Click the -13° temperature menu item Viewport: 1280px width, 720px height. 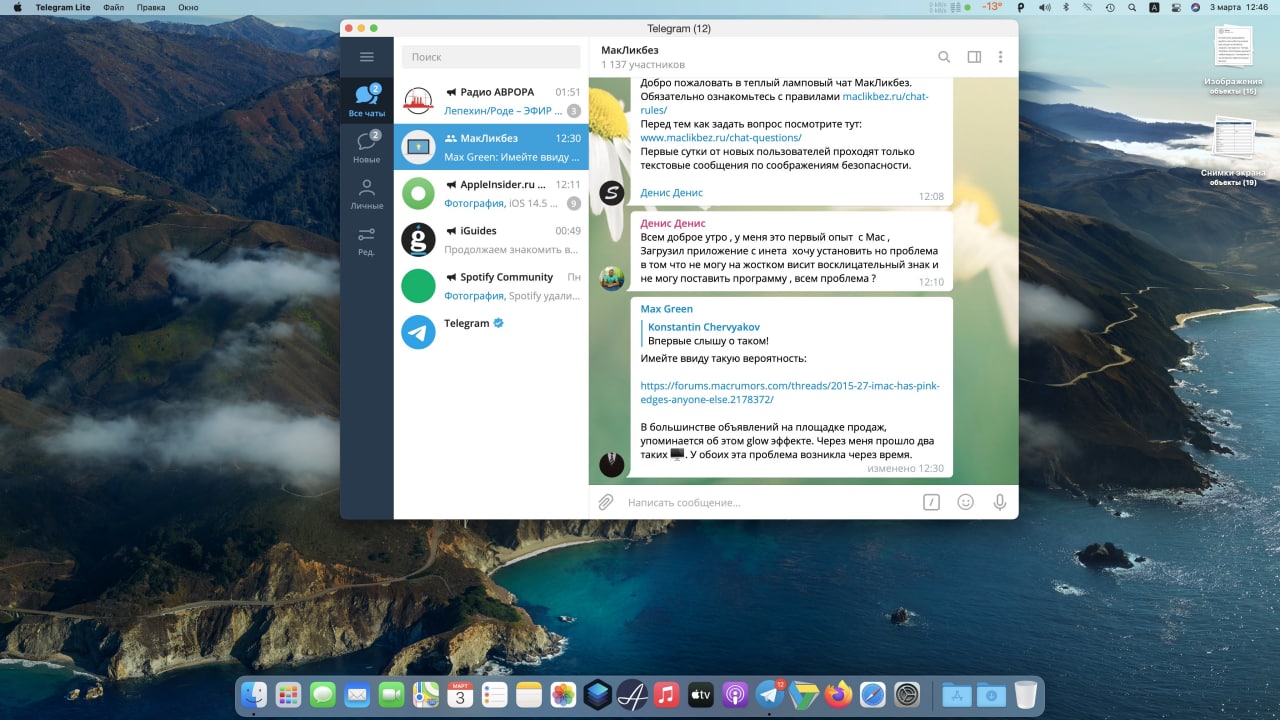click(x=992, y=7)
